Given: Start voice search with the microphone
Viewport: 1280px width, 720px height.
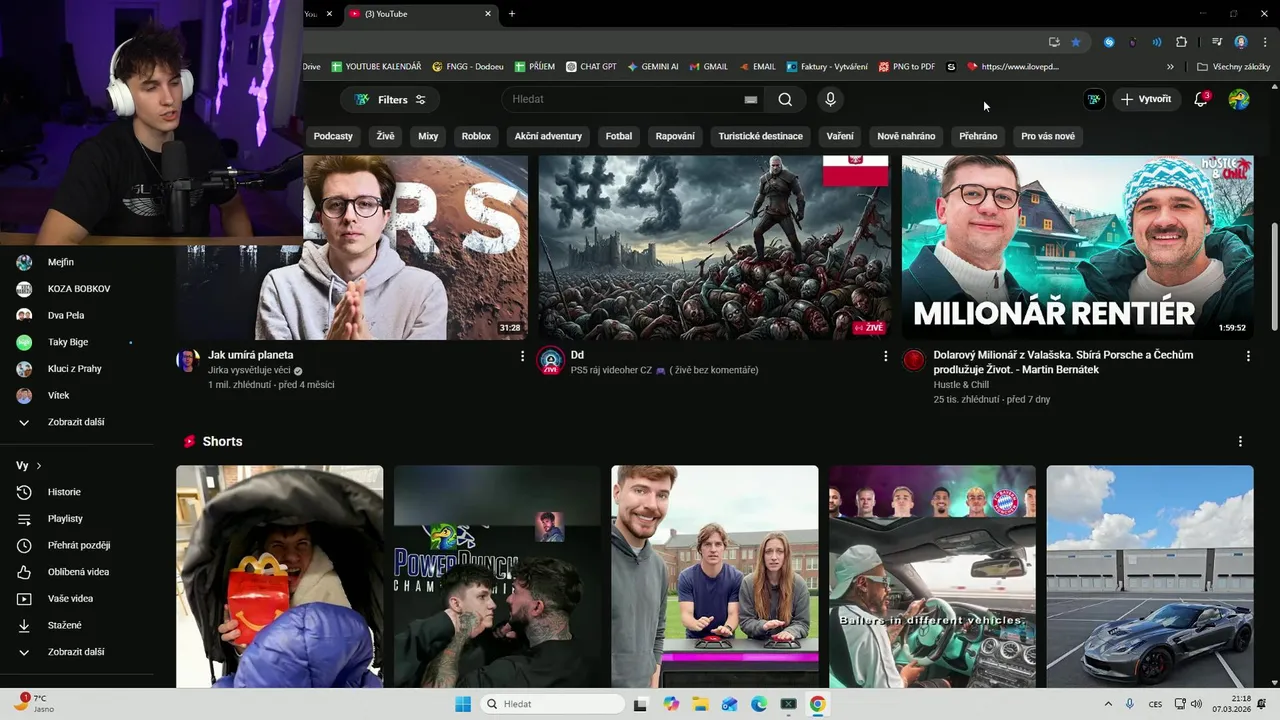Looking at the screenshot, I should [830, 100].
